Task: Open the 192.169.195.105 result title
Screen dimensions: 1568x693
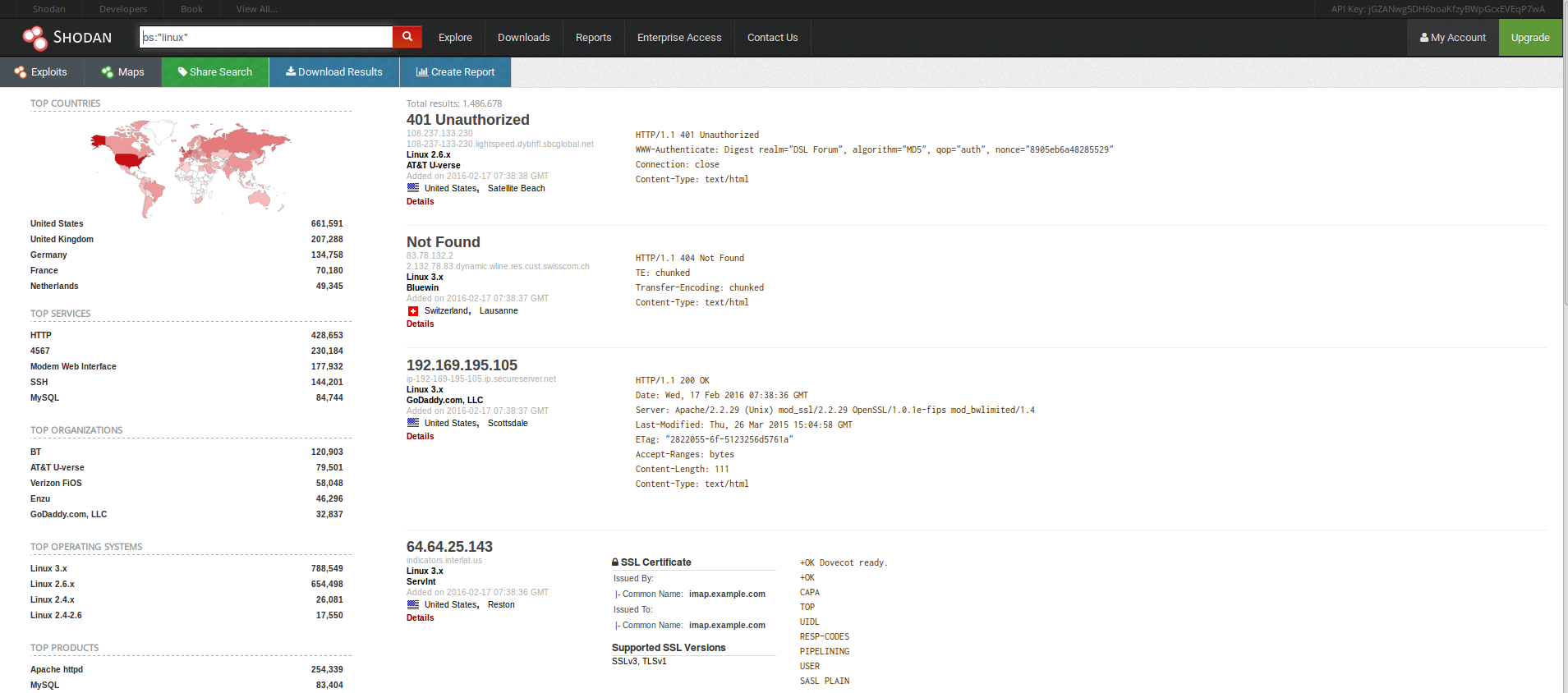Action: [462, 365]
